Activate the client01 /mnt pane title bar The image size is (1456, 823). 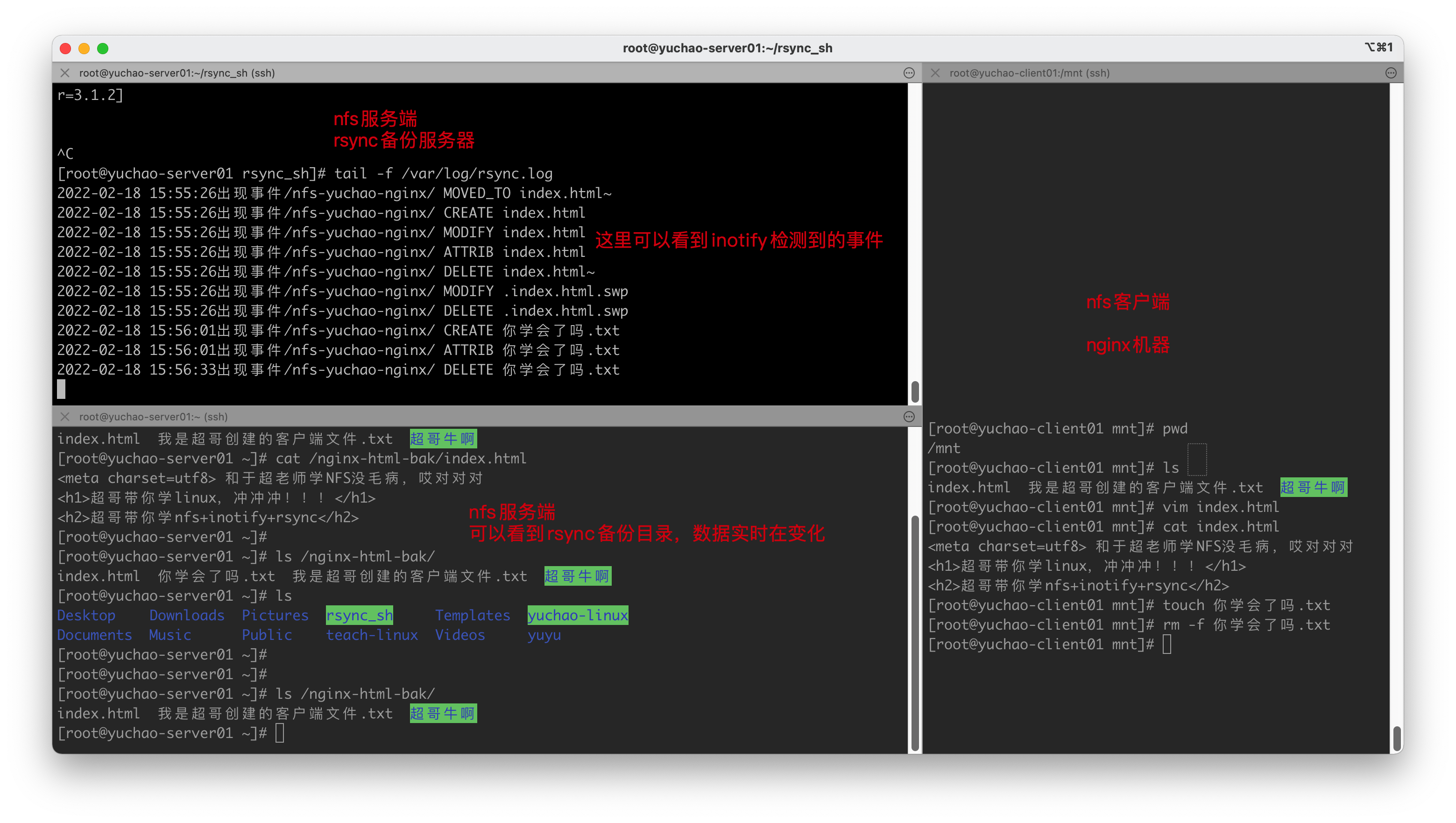coord(1029,73)
